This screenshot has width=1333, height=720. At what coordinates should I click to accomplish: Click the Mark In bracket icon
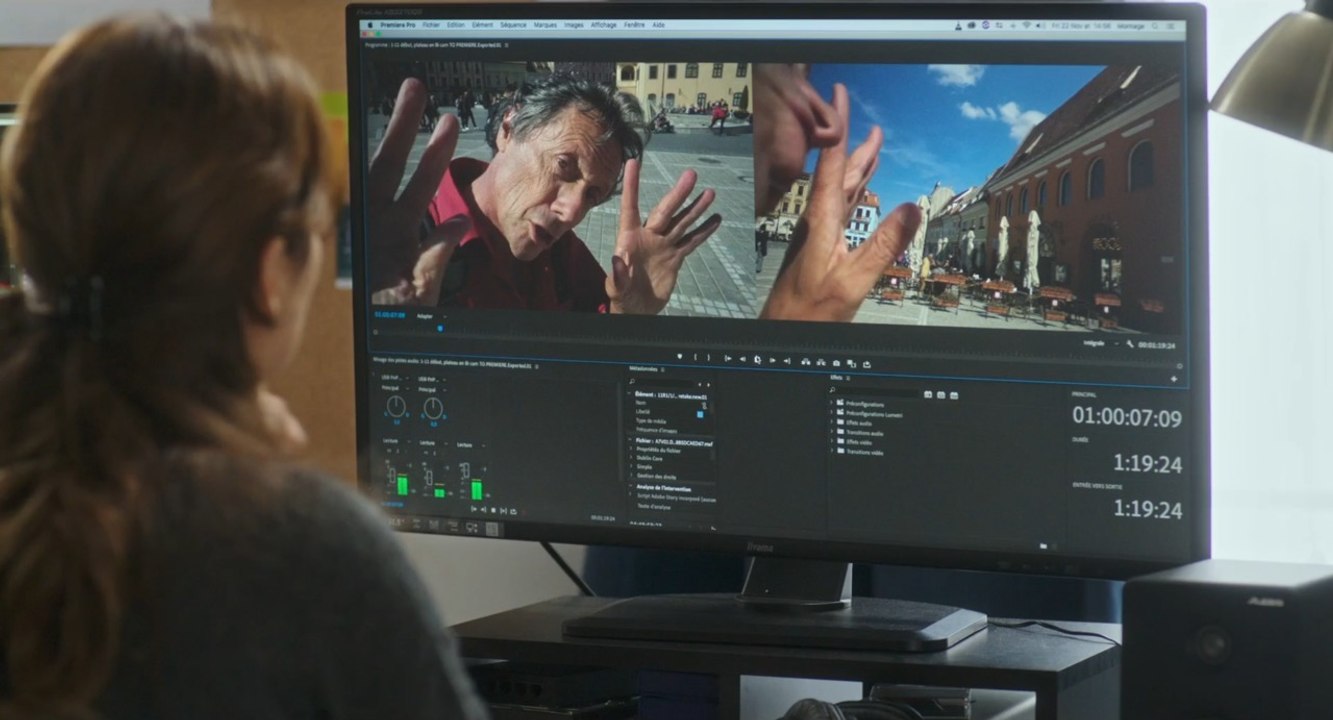coord(696,359)
